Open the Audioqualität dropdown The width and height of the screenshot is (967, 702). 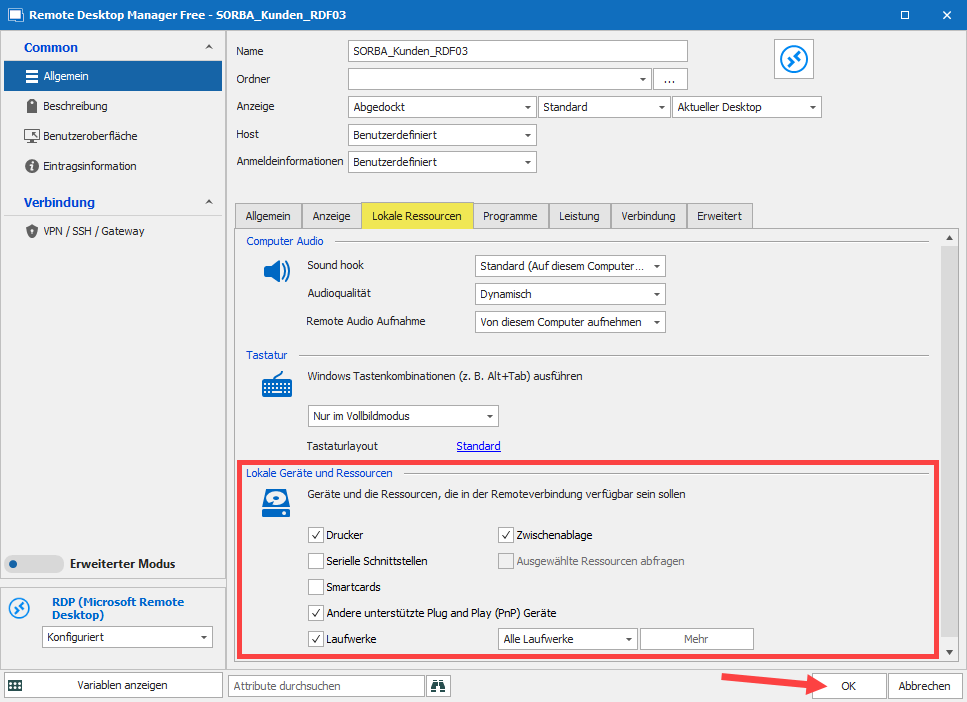pyautogui.click(x=570, y=294)
